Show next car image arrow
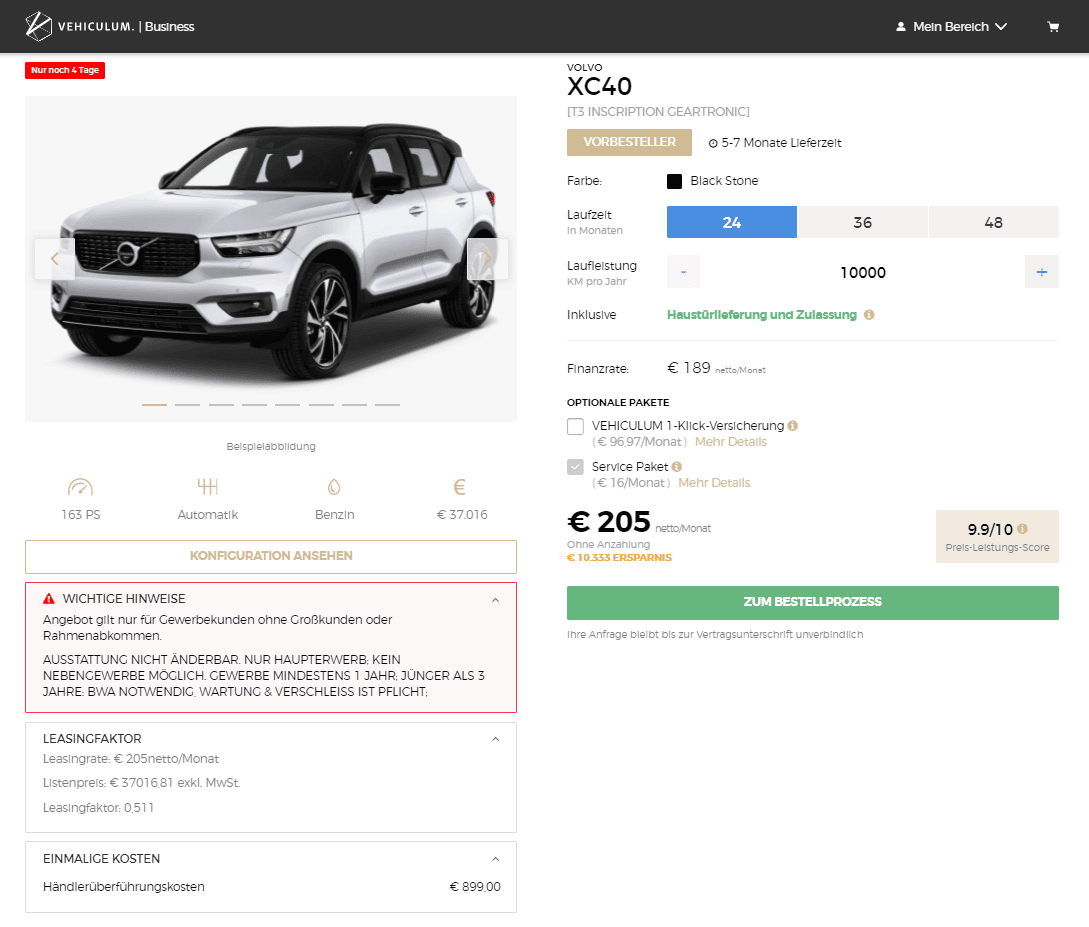 click(x=488, y=258)
